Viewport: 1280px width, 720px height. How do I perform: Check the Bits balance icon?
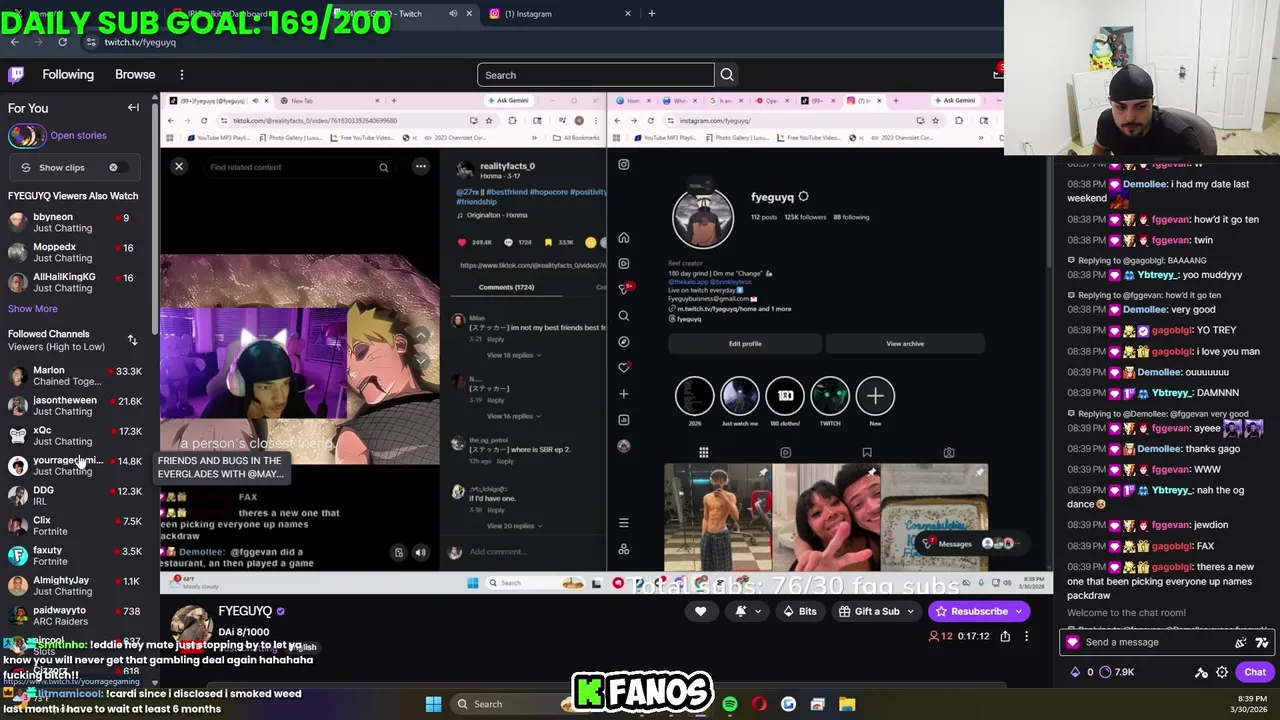click(1075, 672)
